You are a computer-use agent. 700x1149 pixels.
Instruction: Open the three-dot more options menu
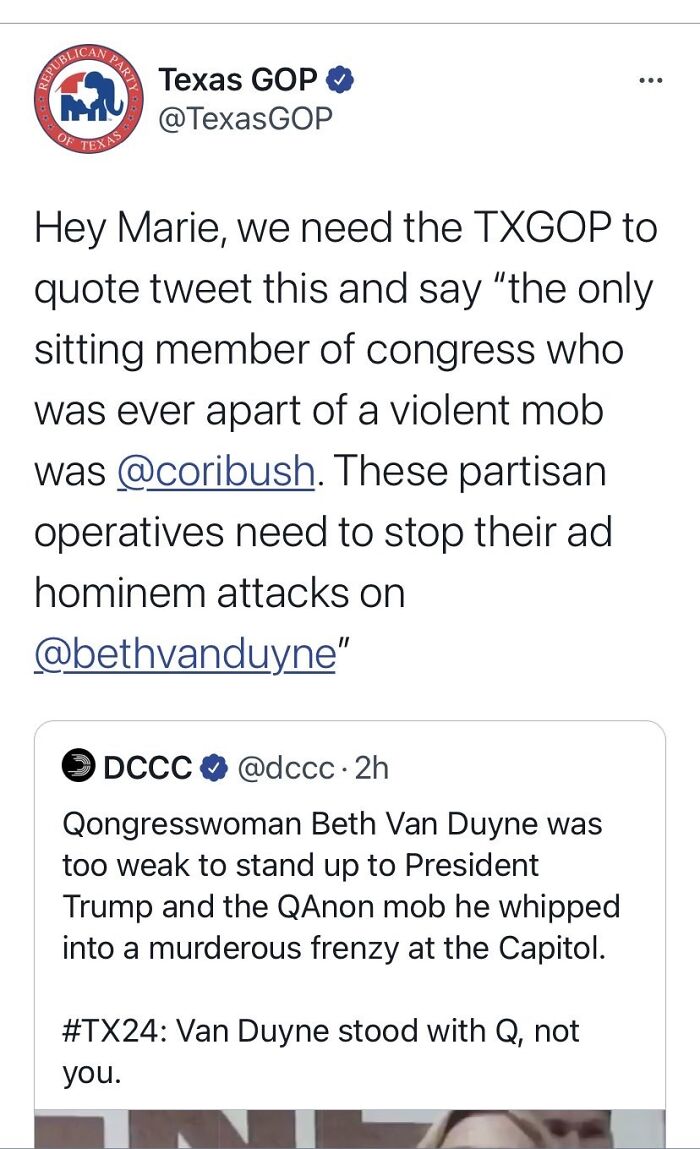(651, 81)
